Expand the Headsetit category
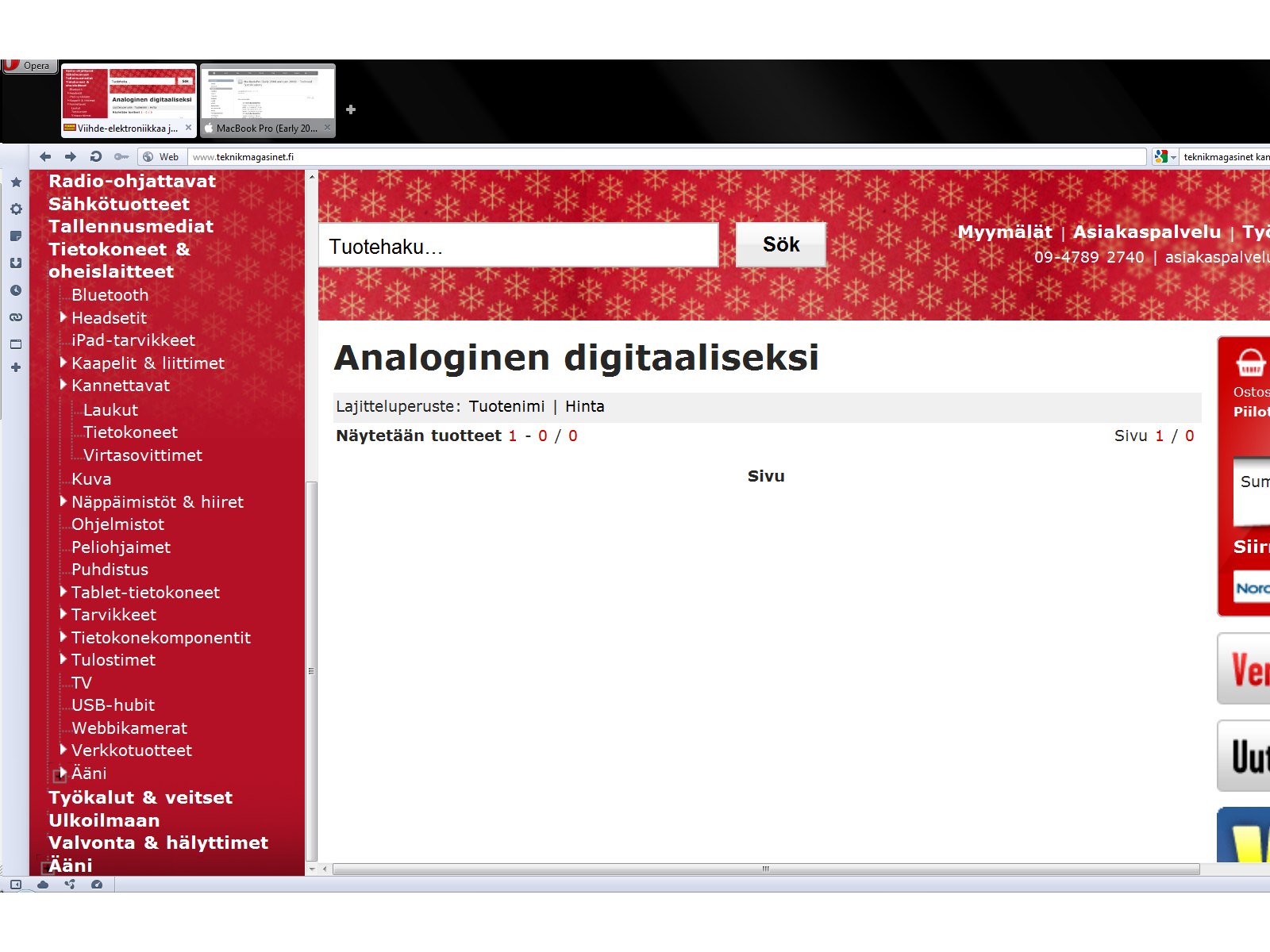Screen dimensions: 1270x952 pyautogui.click(x=63, y=317)
